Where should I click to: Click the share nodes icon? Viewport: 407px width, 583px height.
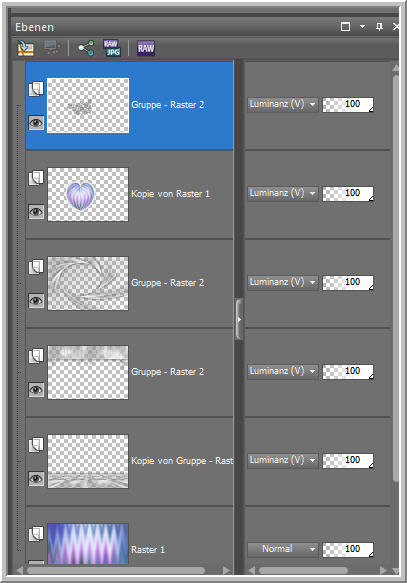coord(85,48)
